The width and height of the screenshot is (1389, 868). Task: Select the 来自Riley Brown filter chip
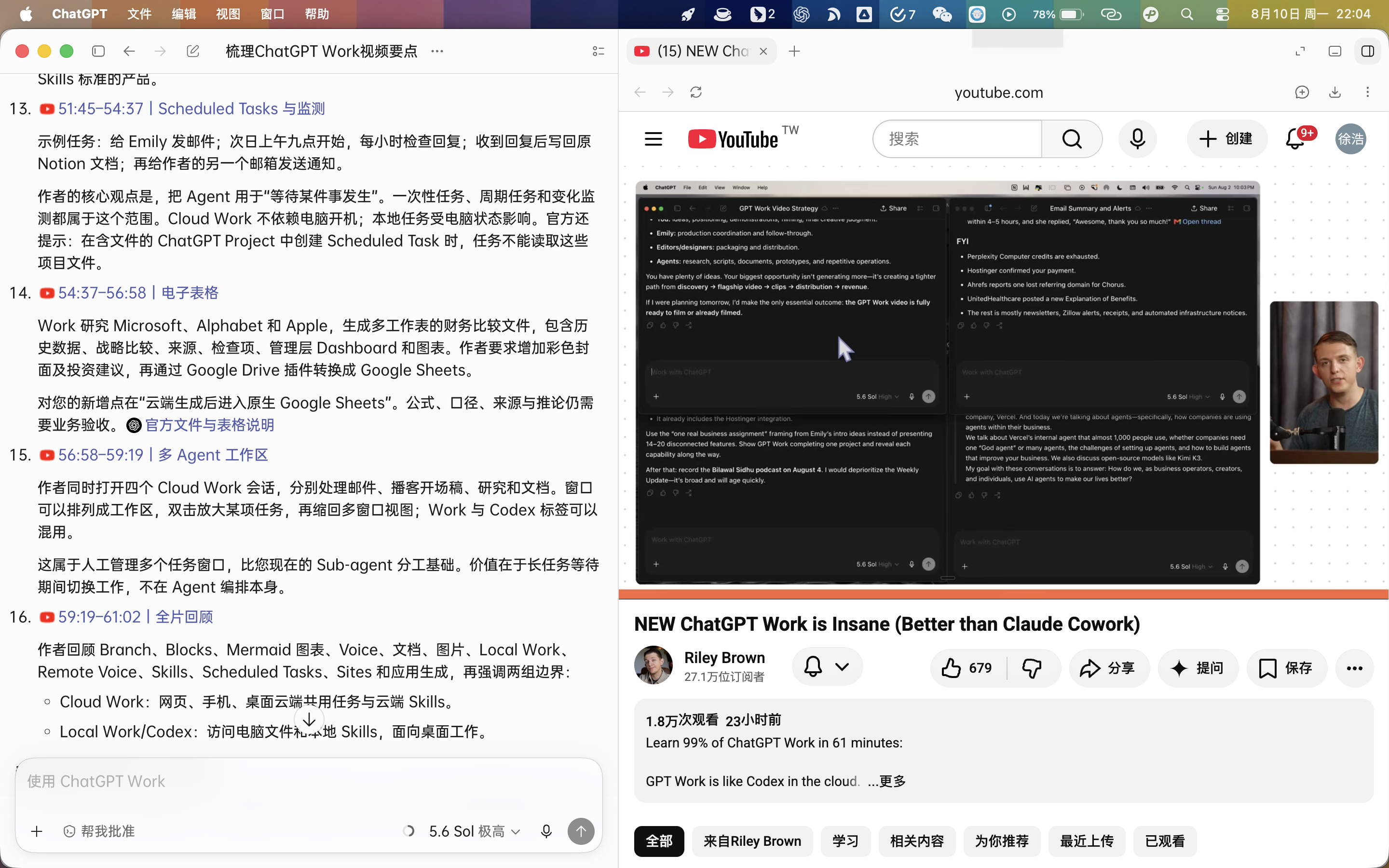[752, 841]
